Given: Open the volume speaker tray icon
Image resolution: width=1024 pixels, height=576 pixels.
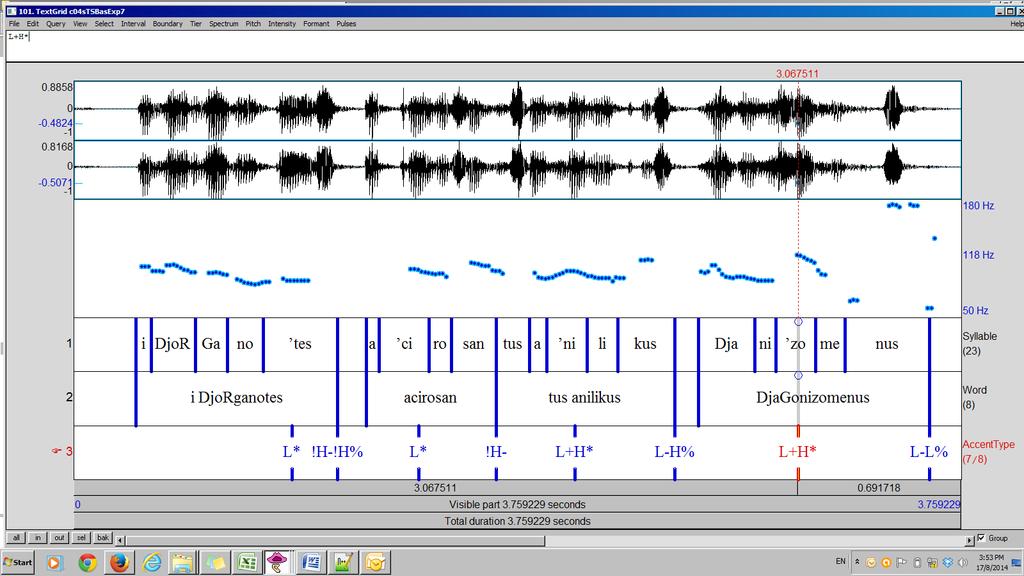Looking at the screenshot, I should coord(963,562).
